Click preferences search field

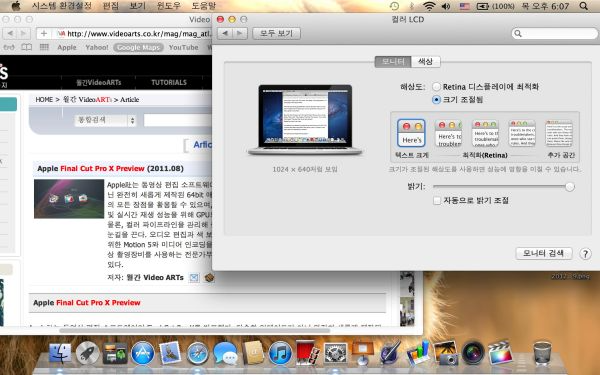(x=554, y=33)
